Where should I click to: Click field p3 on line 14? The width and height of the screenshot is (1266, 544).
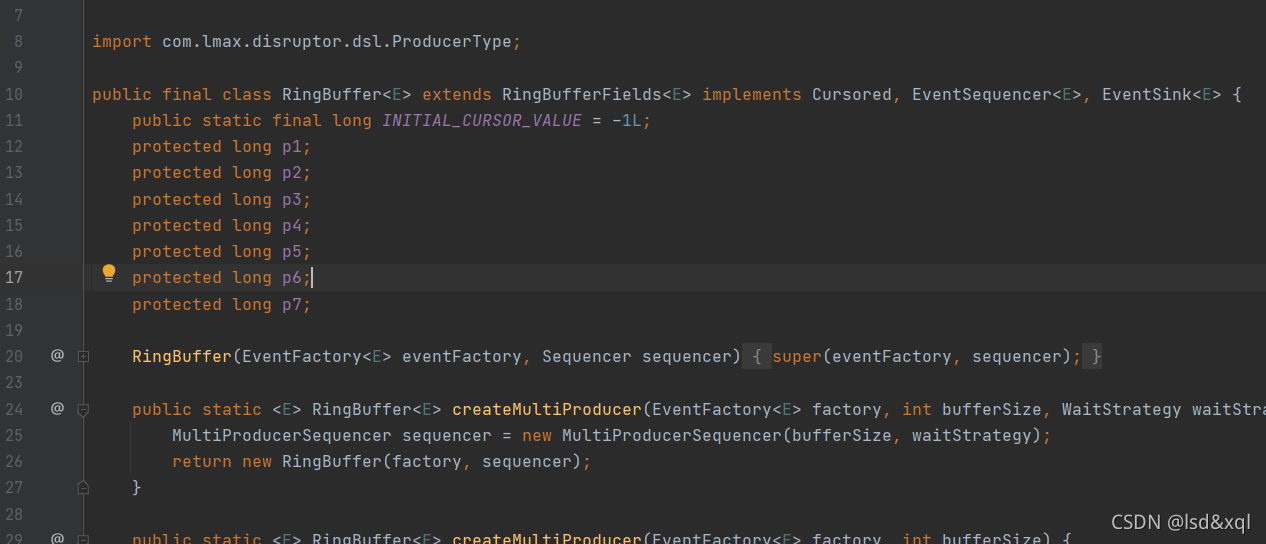coord(292,199)
